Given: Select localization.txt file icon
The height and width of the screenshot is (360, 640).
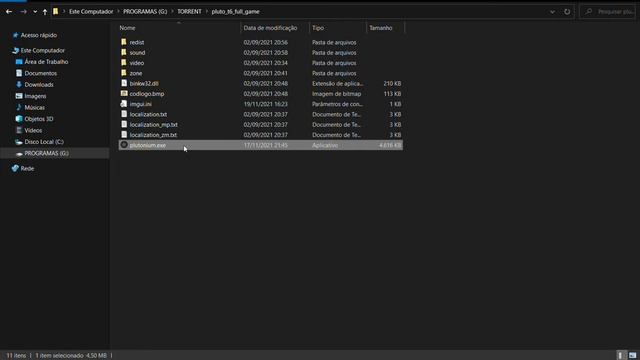Looking at the screenshot, I should tap(124, 114).
